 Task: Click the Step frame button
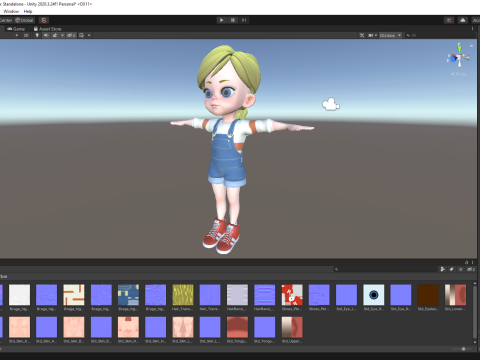tap(244, 20)
